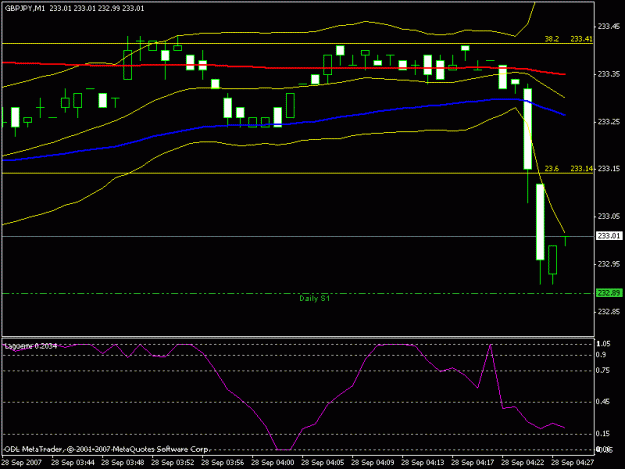Click the large white bearish candle below 23.6 line
625x469 pixels.
[540, 222]
